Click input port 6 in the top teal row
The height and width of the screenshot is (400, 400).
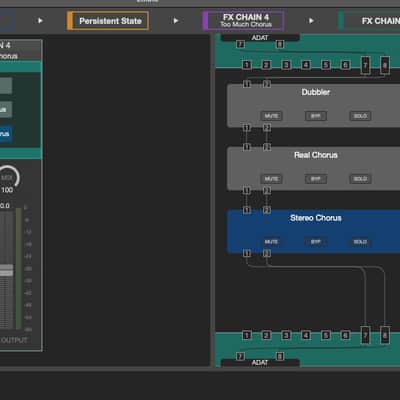pyautogui.click(x=345, y=65)
